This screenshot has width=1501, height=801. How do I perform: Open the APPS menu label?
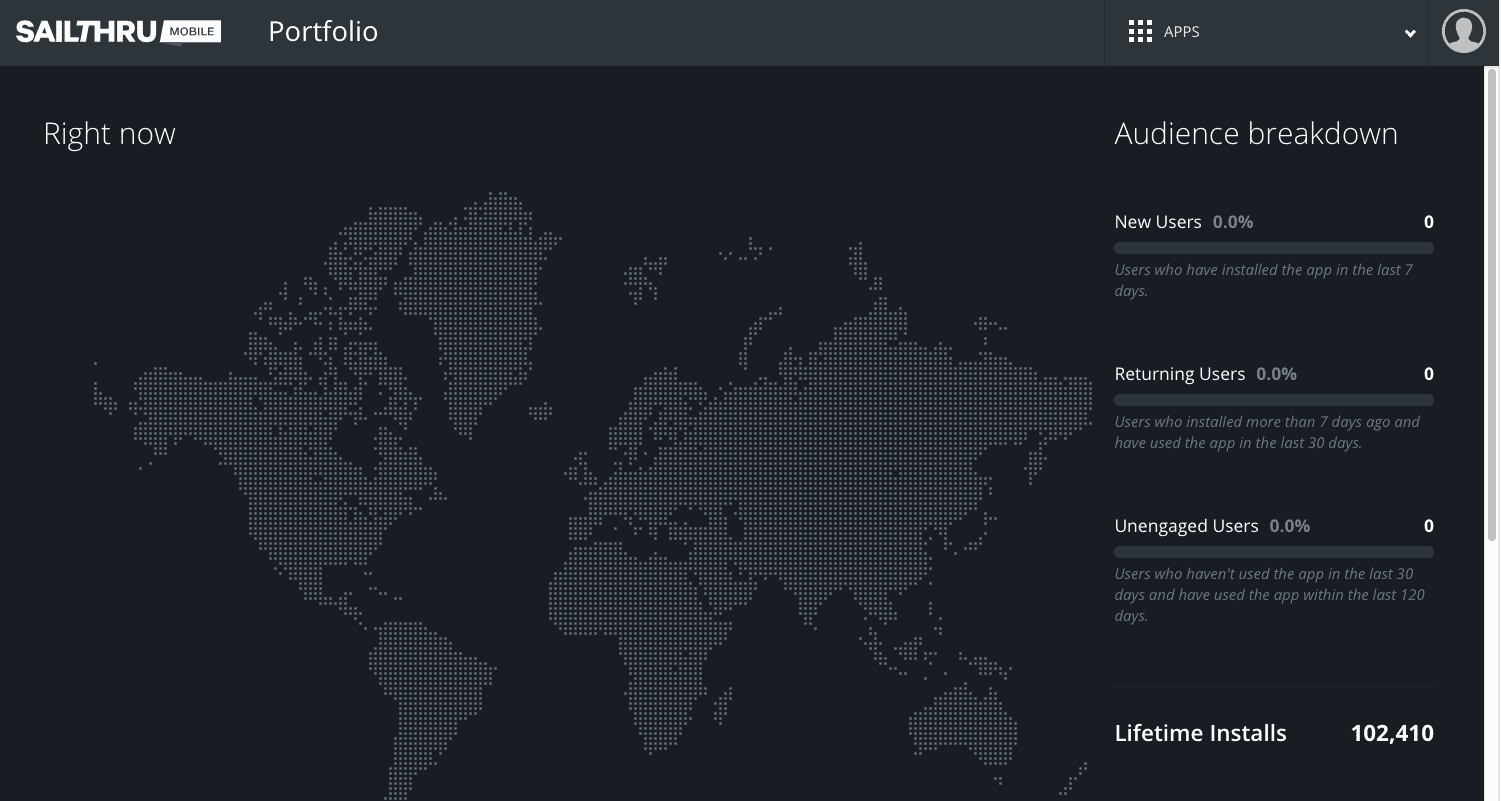coord(1181,32)
